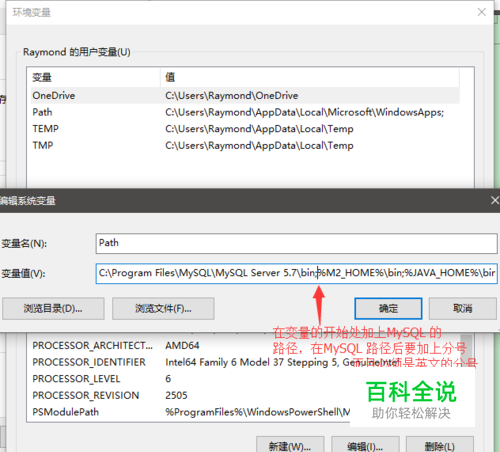Click the 新建(W)... button
500x452 pixels.
point(290,445)
